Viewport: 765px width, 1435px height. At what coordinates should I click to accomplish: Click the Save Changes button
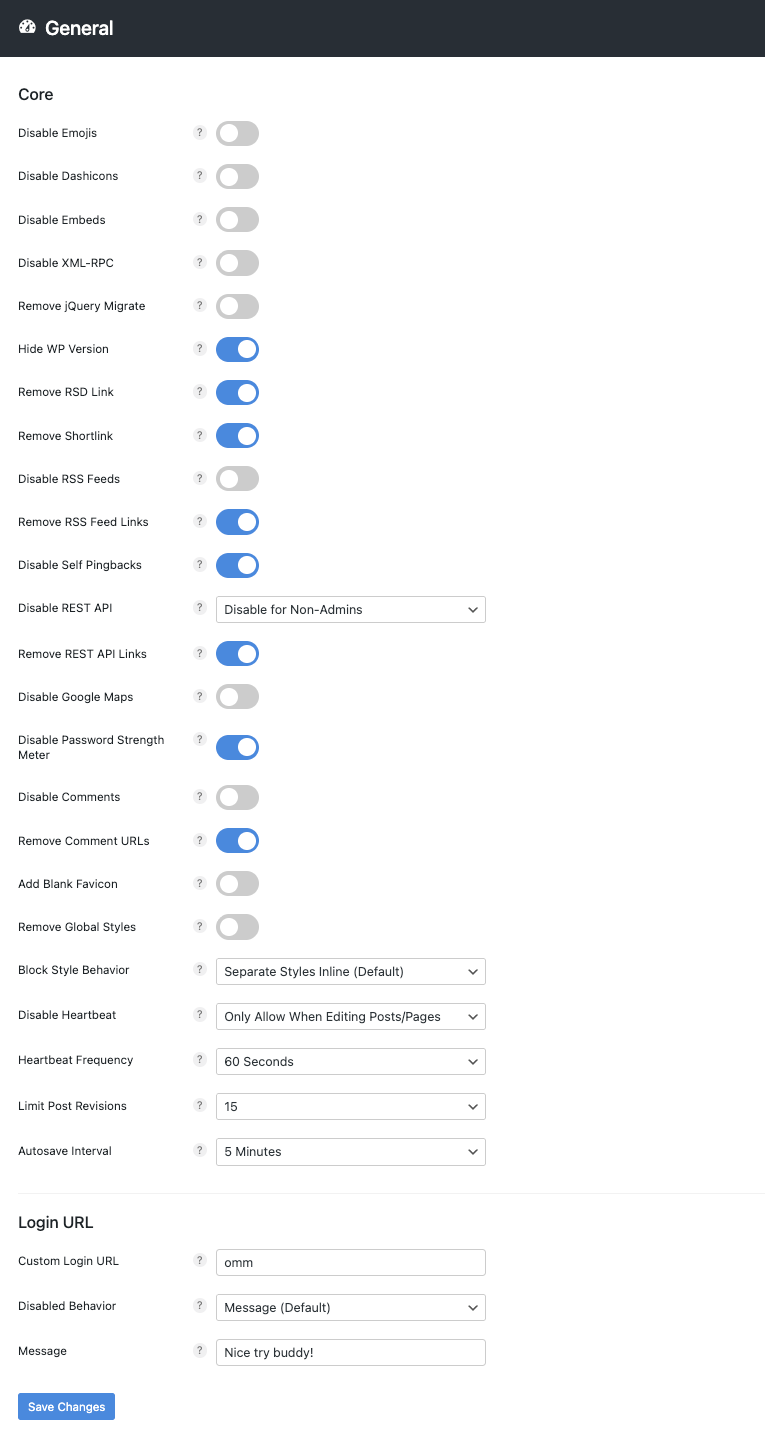pyautogui.click(x=66, y=1406)
